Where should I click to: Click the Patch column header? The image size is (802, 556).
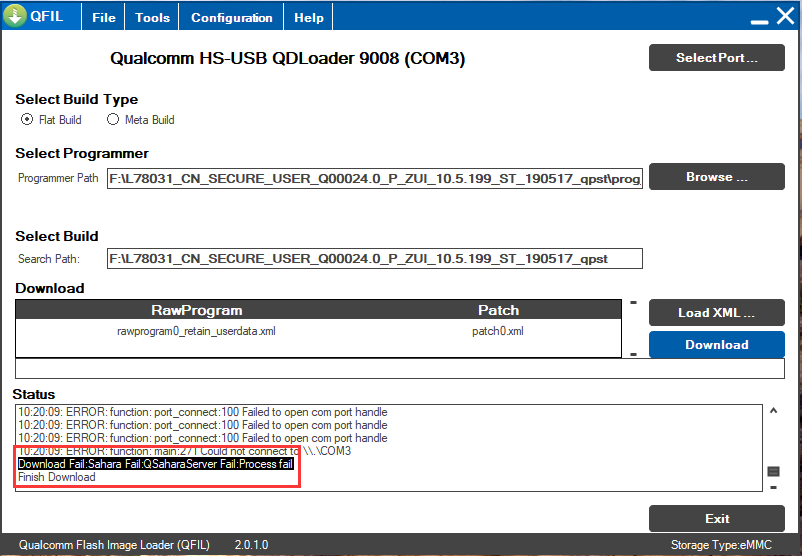click(x=498, y=310)
